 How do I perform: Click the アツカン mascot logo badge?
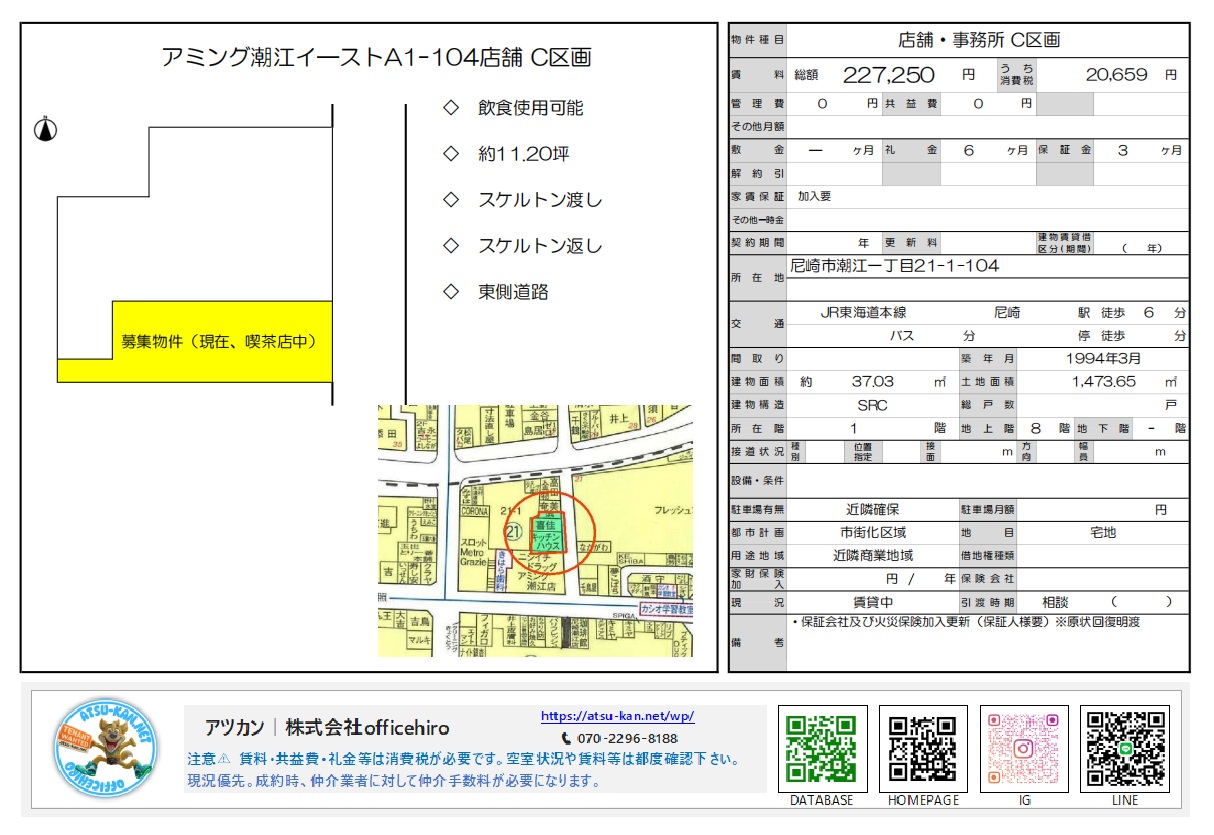105,747
